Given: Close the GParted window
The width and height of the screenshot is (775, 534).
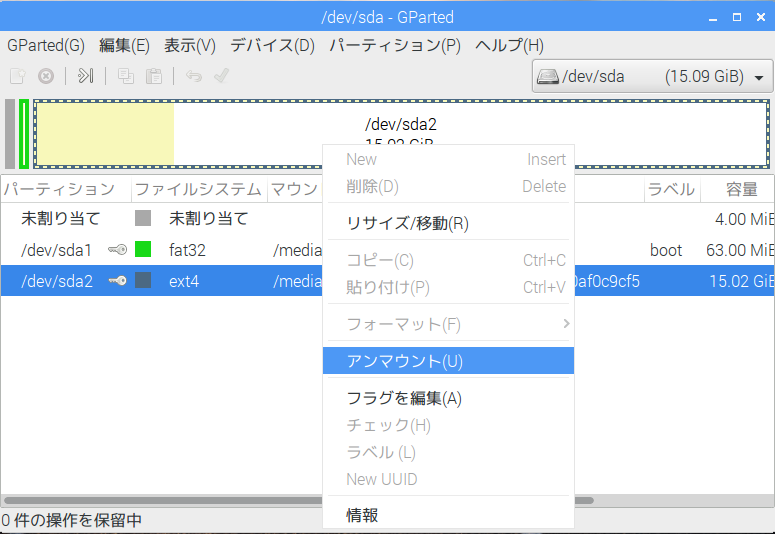Looking at the screenshot, I should [761, 17].
